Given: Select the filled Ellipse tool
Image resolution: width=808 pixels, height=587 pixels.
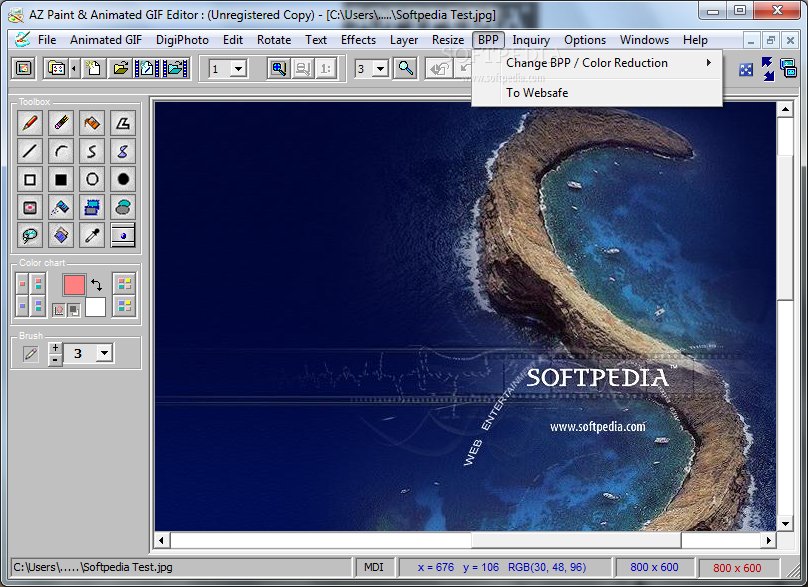Looking at the screenshot, I should tap(123, 179).
